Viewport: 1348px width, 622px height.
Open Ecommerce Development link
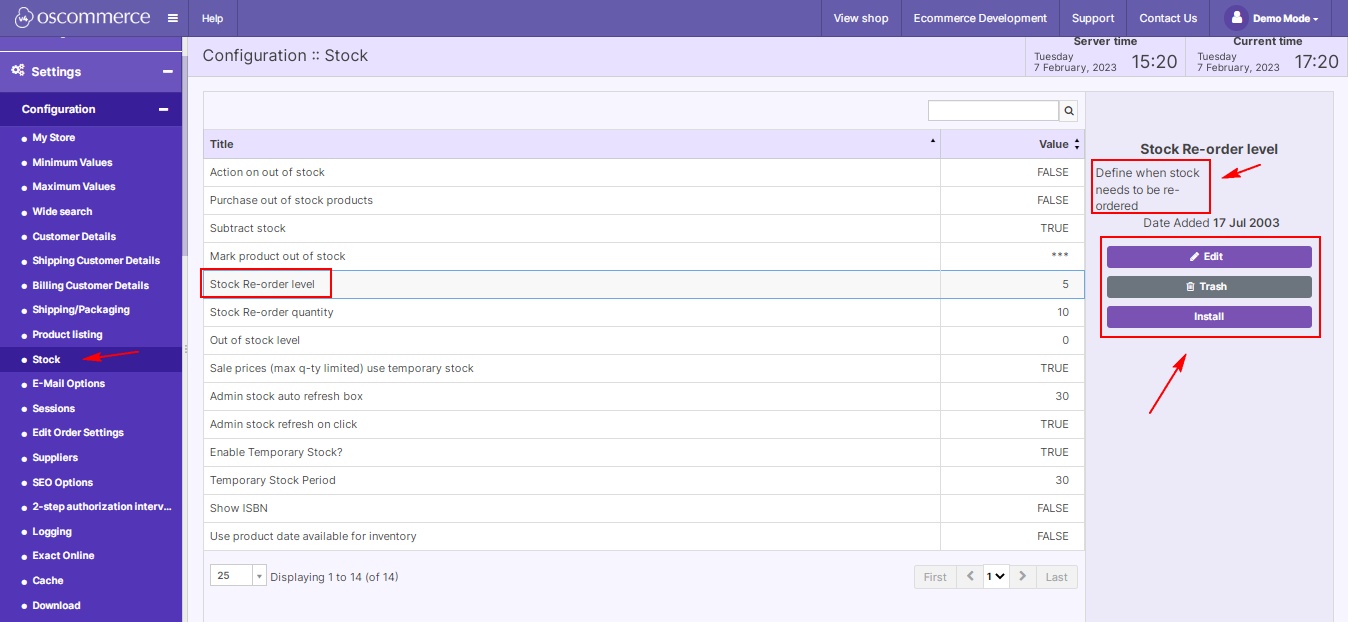(x=980, y=18)
